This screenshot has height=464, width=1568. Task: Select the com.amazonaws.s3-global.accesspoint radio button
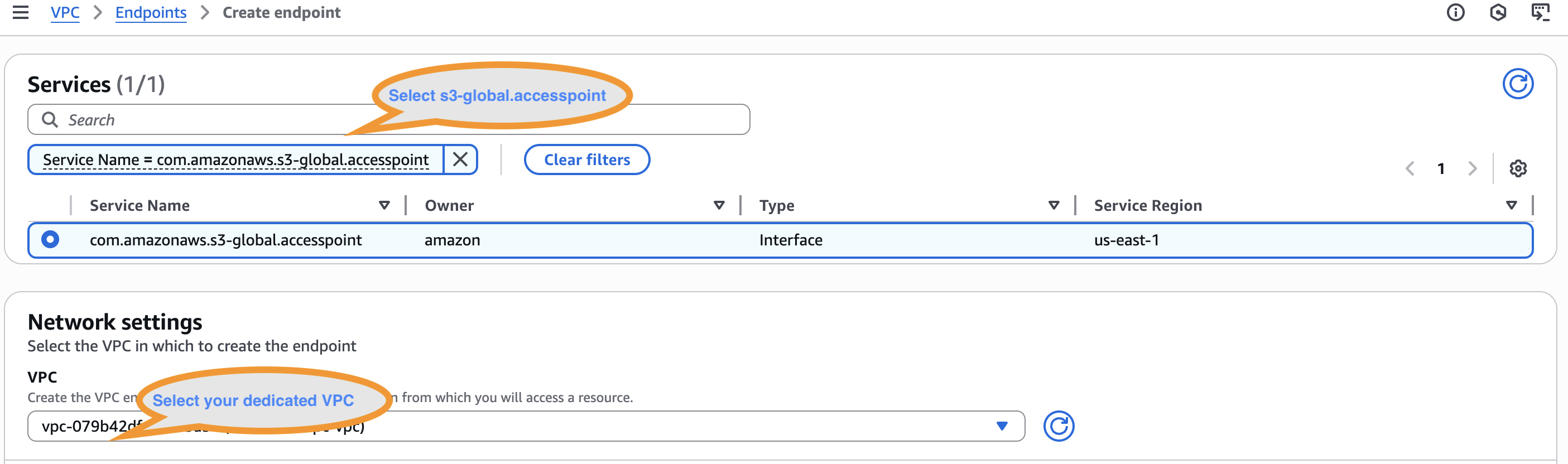click(51, 240)
